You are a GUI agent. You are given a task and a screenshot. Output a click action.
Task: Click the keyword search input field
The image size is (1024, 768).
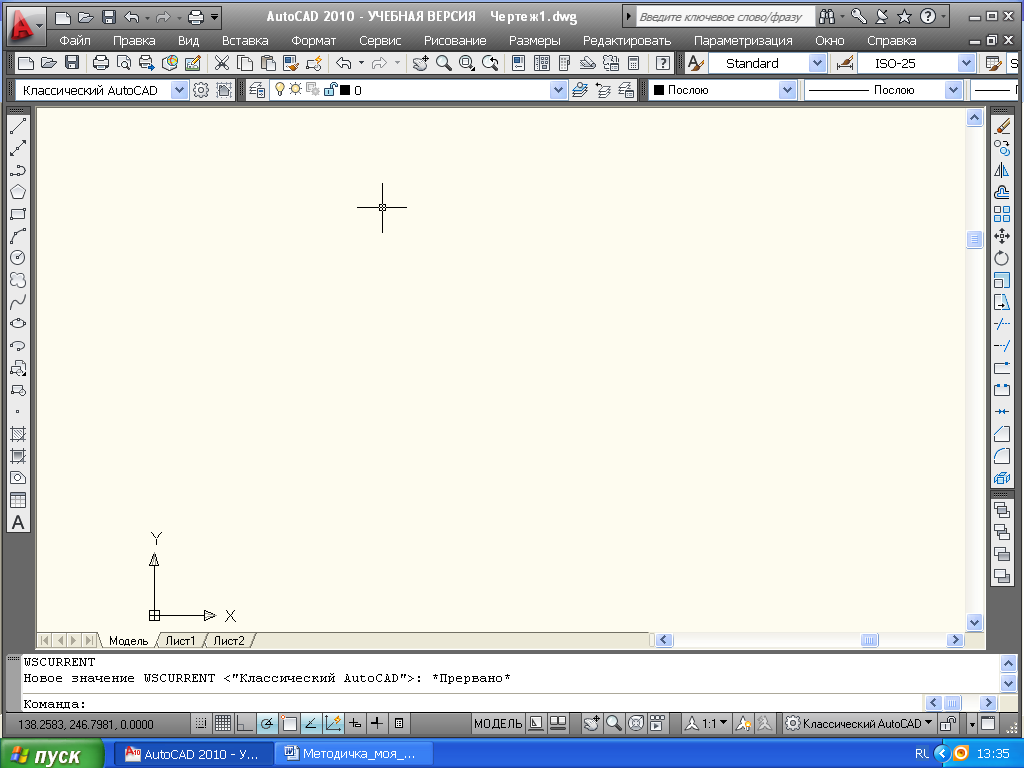pos(725,17)
